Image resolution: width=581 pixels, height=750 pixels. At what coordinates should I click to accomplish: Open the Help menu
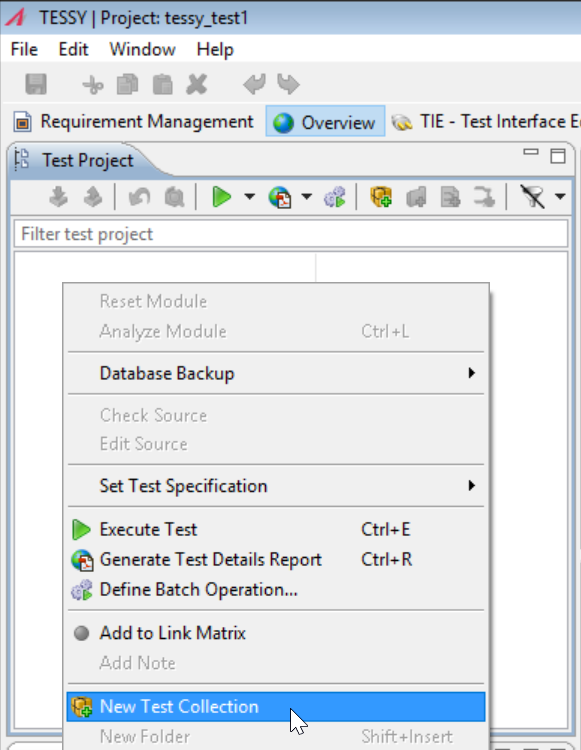click(215, 49)
